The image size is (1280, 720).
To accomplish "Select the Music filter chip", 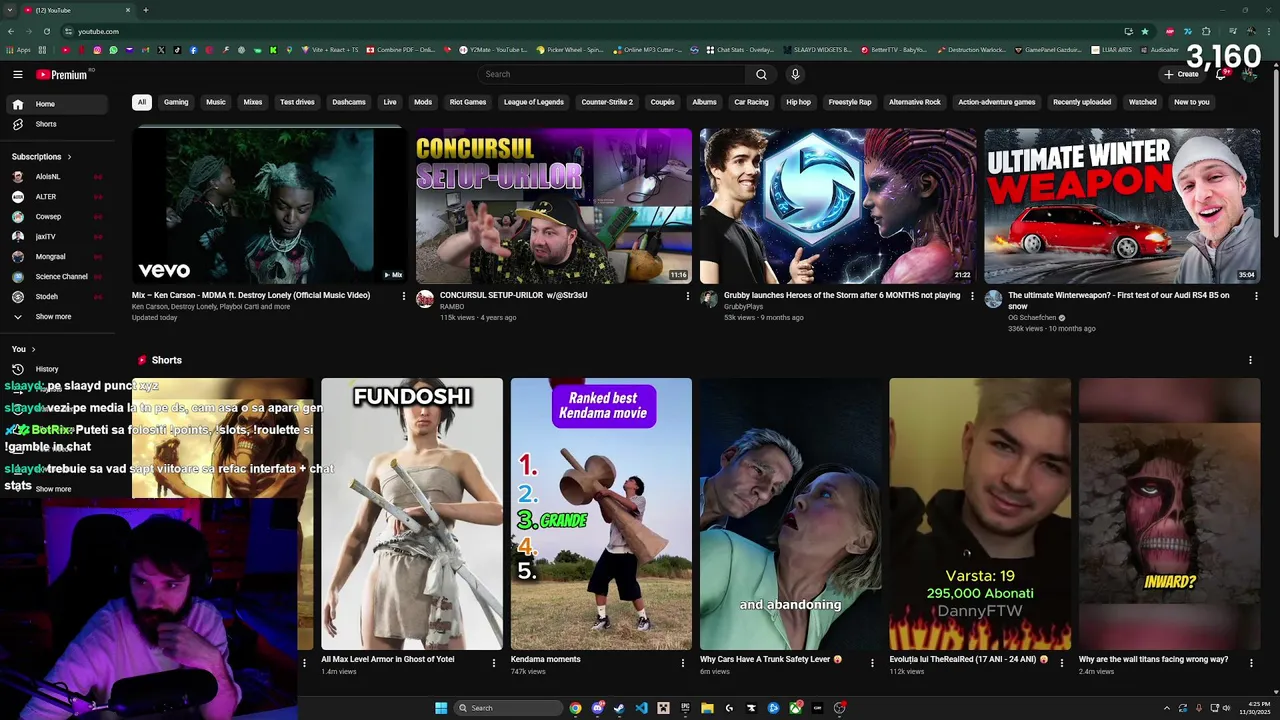I will point(216,102).
